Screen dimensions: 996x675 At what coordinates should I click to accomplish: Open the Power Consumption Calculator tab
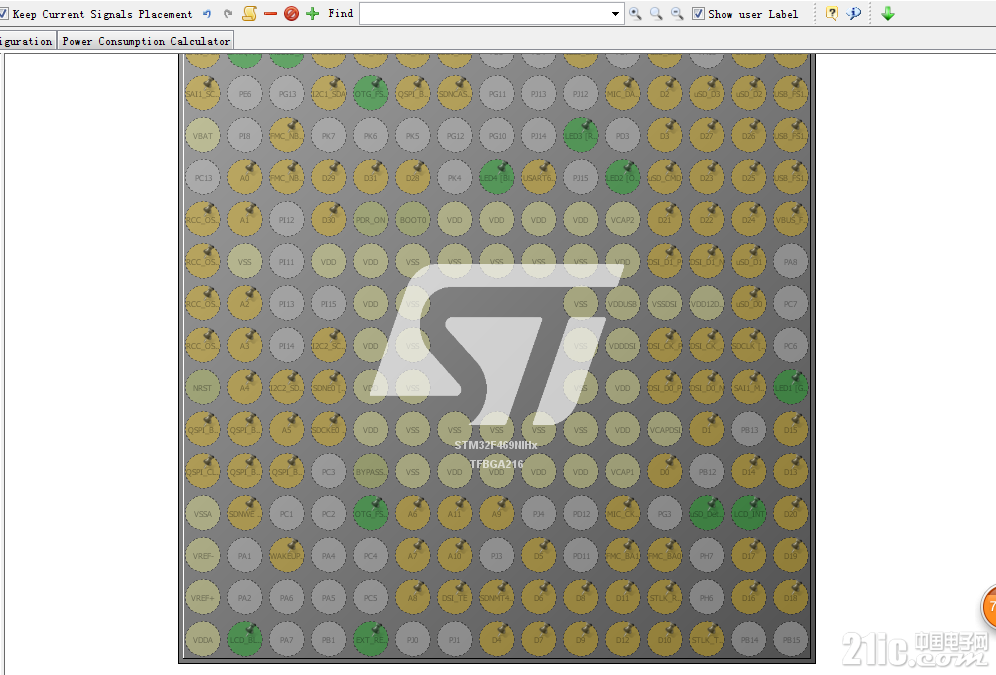pos(146,41)
